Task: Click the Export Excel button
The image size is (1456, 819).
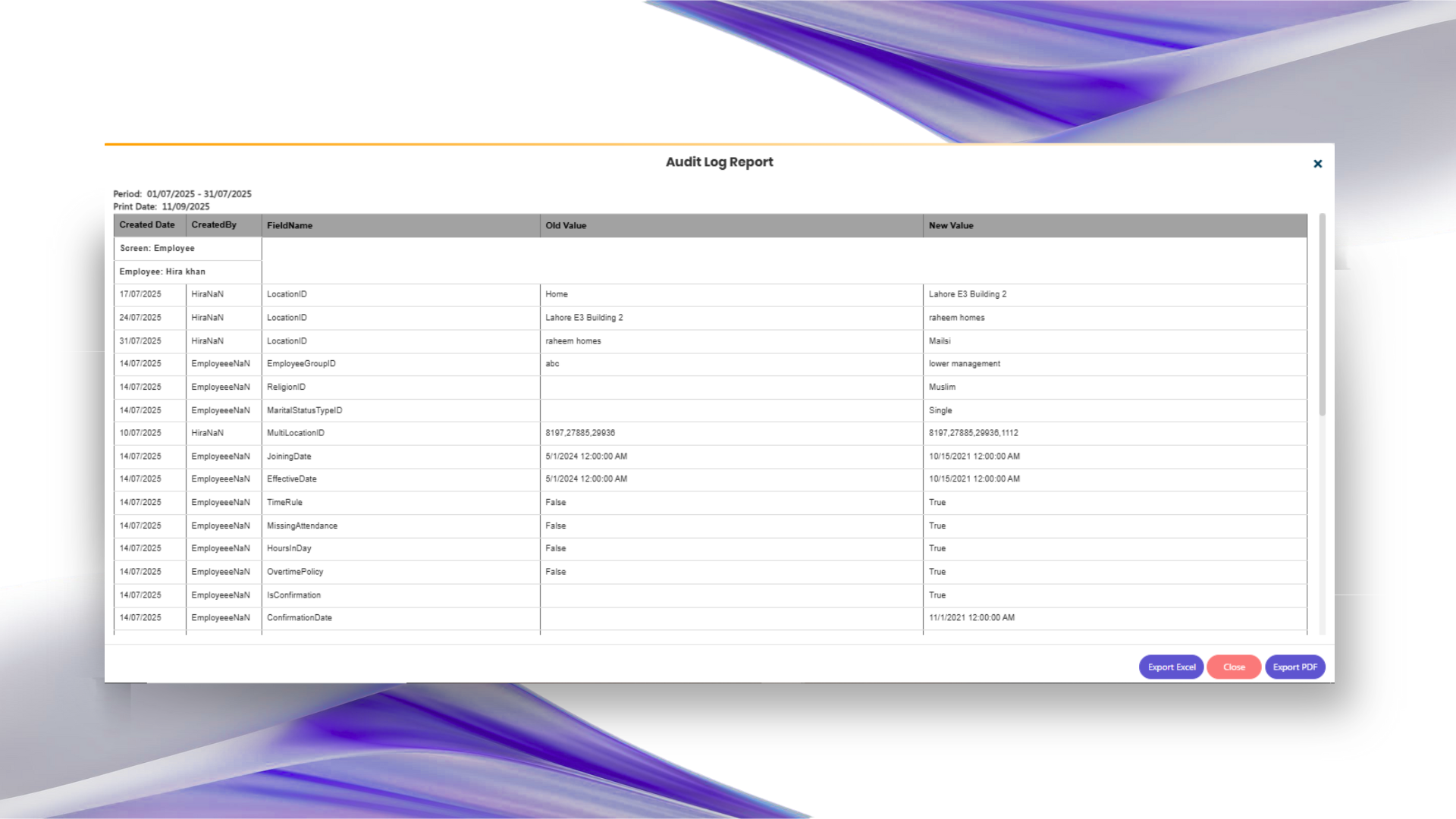Action: click(1171, 667)
